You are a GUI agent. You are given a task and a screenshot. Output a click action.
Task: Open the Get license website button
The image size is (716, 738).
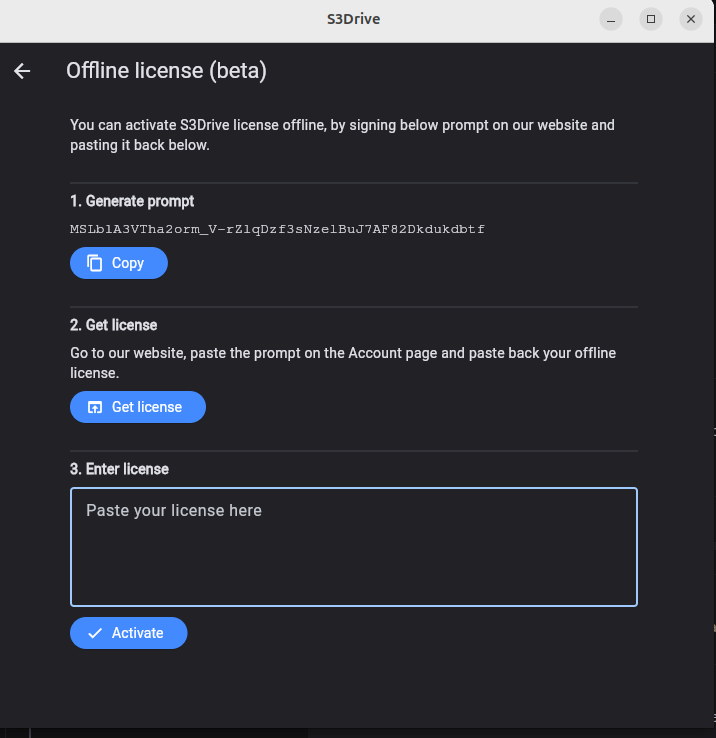tap(138, 407)
